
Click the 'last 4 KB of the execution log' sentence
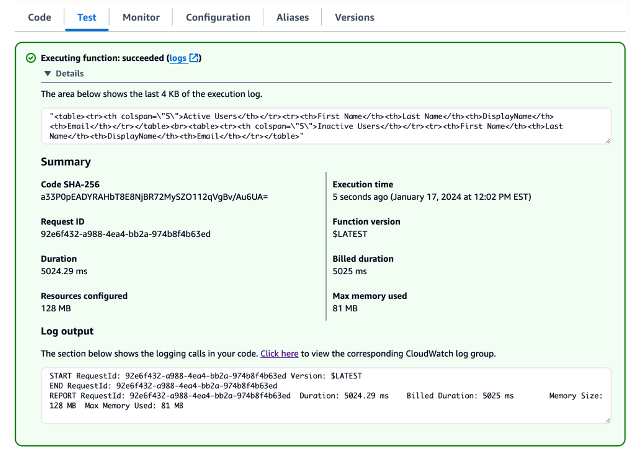[151, 94]
